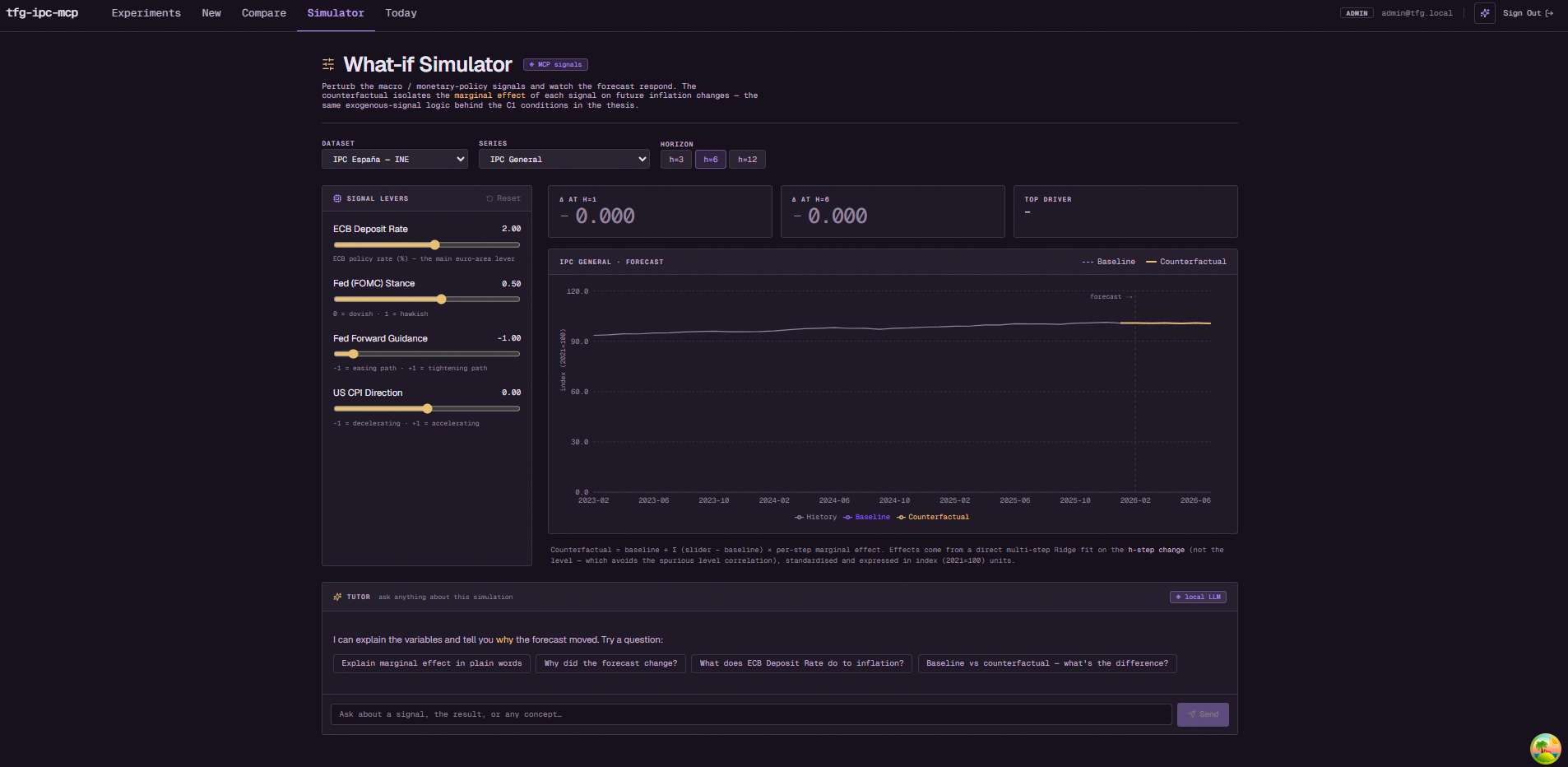This screenshot has height=767, width=1568.
Task: Click the local LLM badge
Action: (x=1198, y=597)
